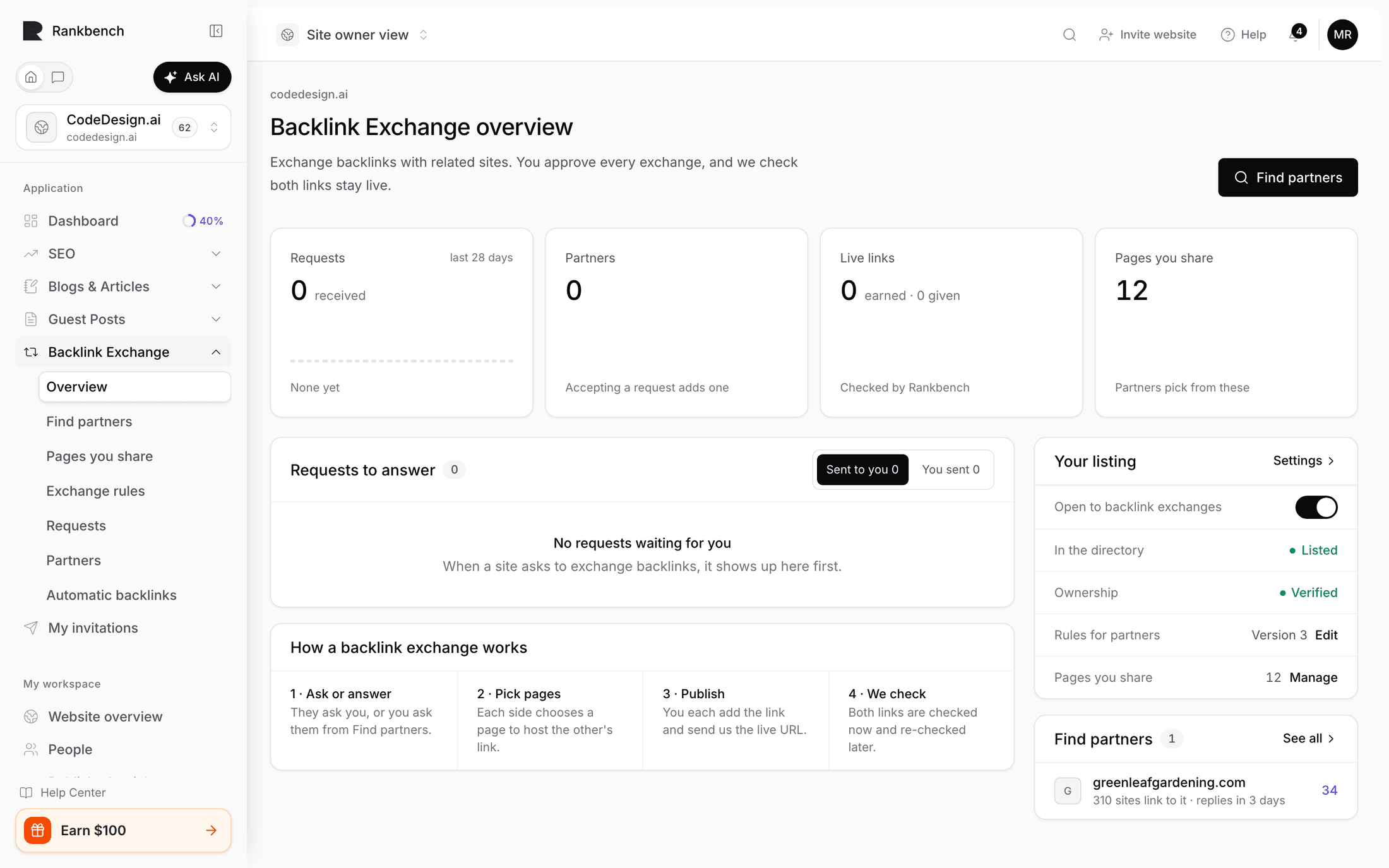This screenshot has height=868, width=1389.
Task: Open the CodeDesign.ai site switcher
Action: tap(124, 128)
